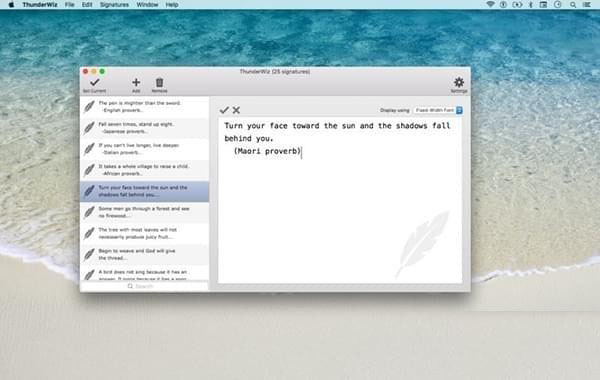The width and height of the screenshot is (600, 380).
Task: Select 'Some men go through a forest' signature
Action: (145, 212)
